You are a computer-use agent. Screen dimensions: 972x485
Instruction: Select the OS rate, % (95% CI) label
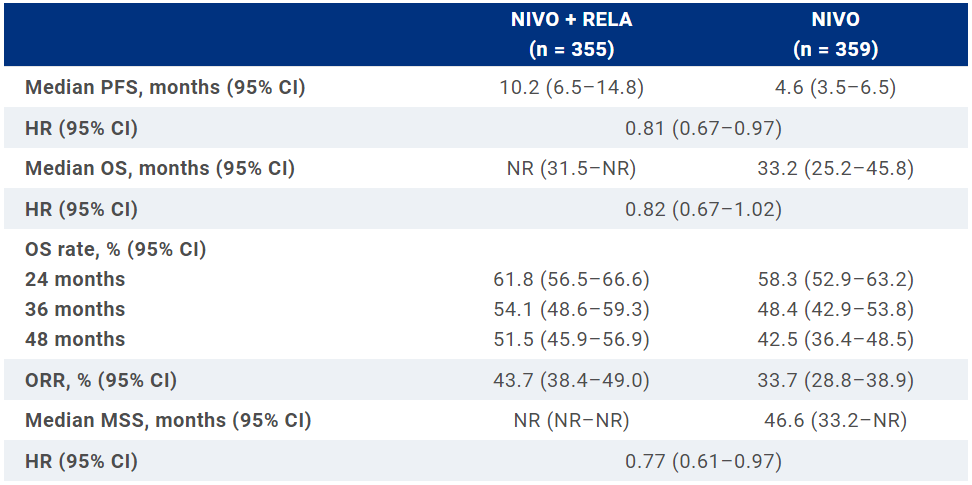116,250
